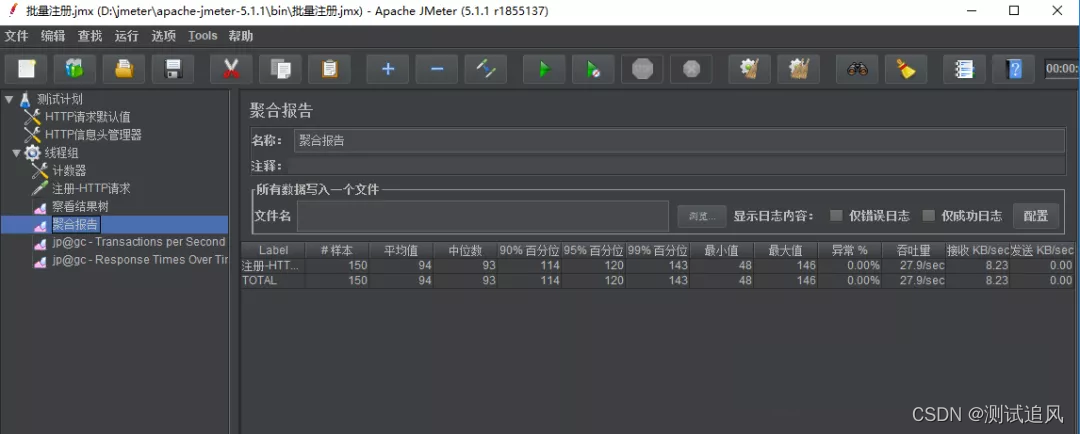Click the 中位数 column header
The height and width of the screenshot is (434, 1080).
tap(466, 250)
